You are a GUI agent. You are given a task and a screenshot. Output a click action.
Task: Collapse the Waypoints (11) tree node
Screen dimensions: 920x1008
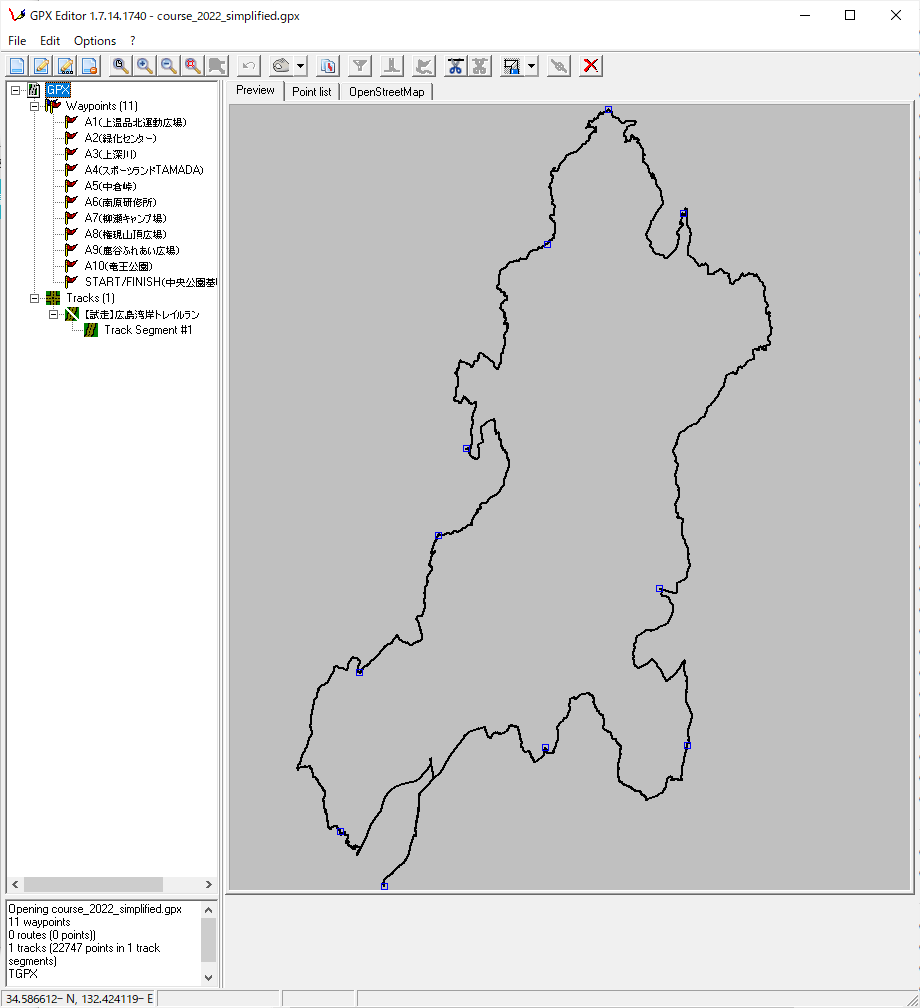(35, 106)
